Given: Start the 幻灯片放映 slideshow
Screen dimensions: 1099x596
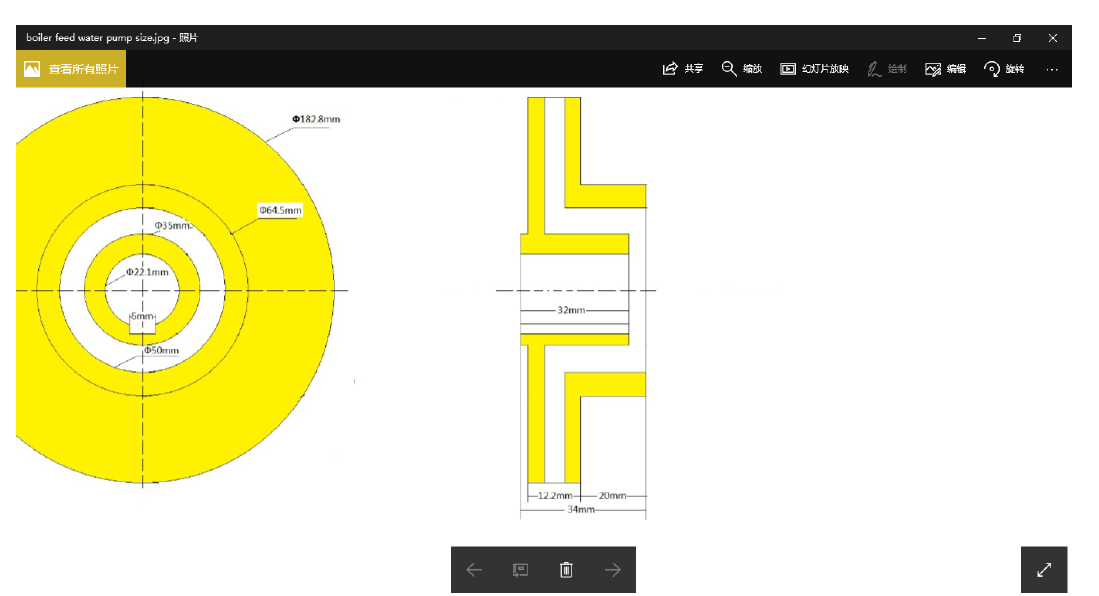Looking at the screenshot, I should point(814,69).
